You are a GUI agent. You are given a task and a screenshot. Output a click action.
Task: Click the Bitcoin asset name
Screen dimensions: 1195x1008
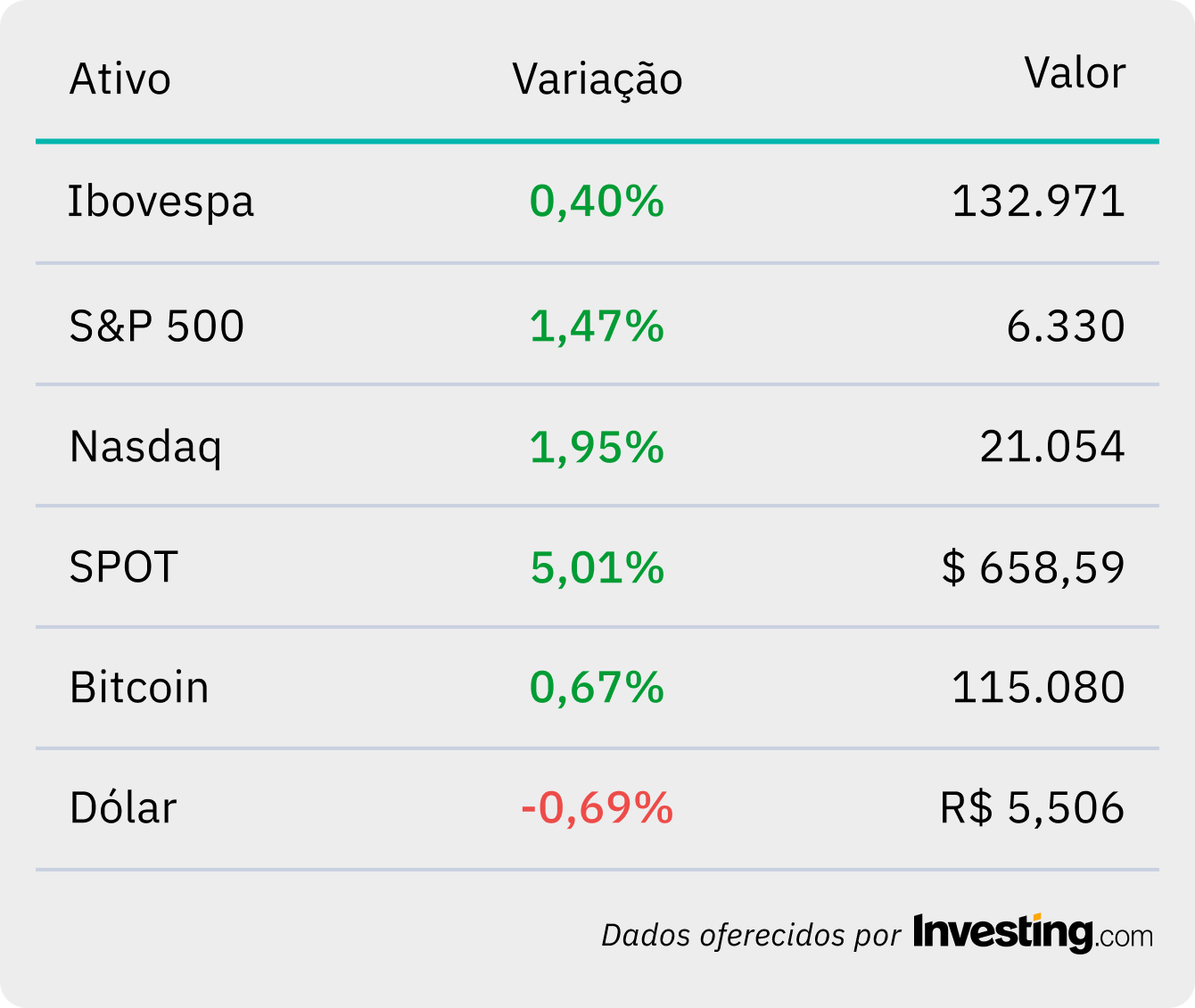pos(139,687)
